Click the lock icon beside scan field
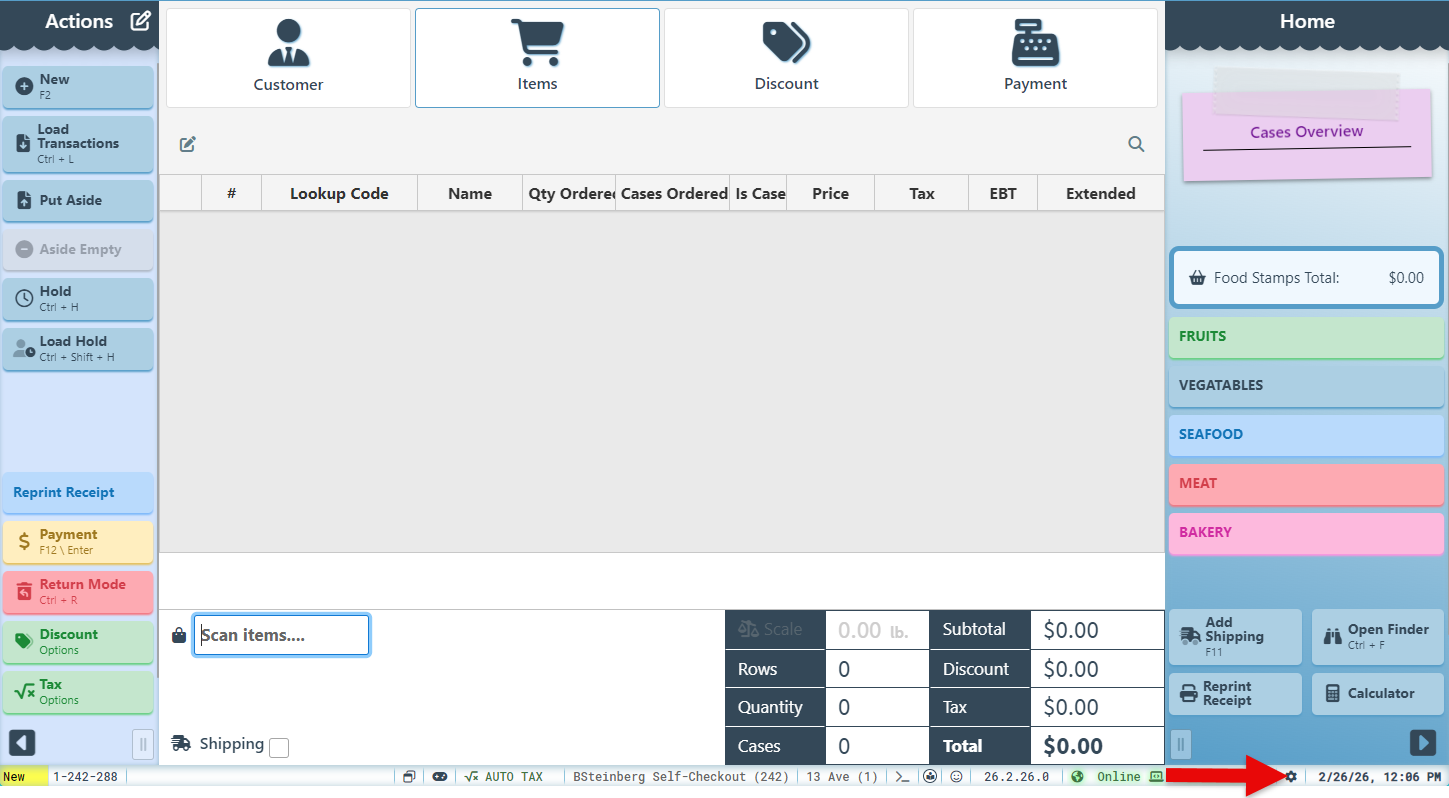The image size is (1449, 798). pyautogui.click(x=179, y=635)
